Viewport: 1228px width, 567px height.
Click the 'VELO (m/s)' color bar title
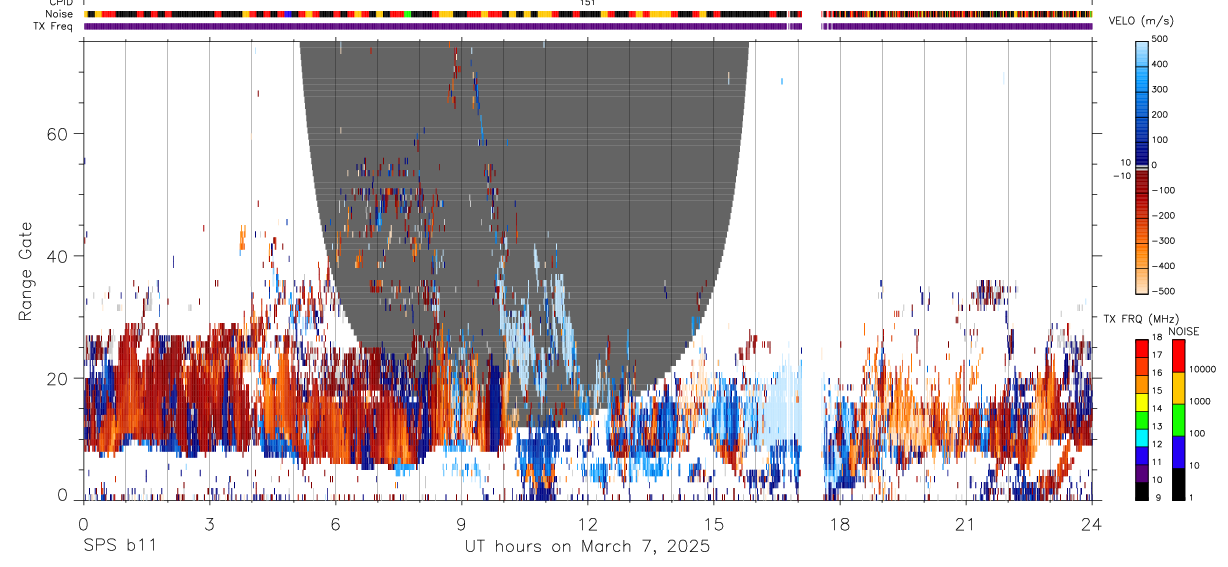[x=1140, y=22]
